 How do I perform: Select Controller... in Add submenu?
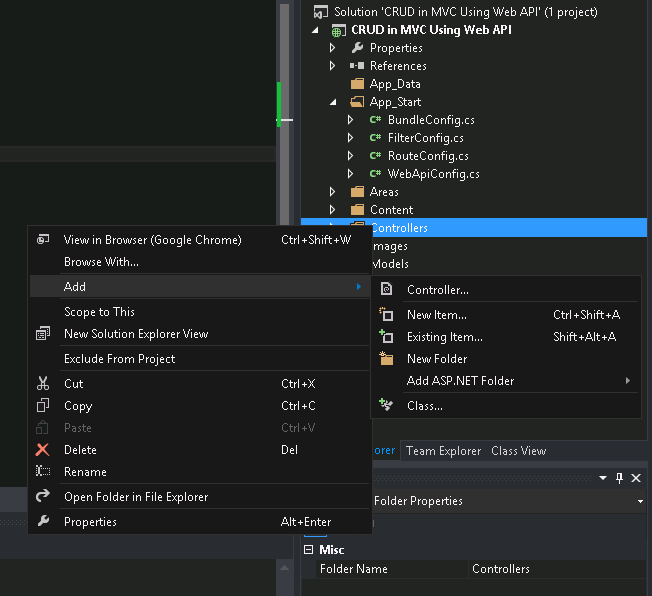tap(506, 289)
